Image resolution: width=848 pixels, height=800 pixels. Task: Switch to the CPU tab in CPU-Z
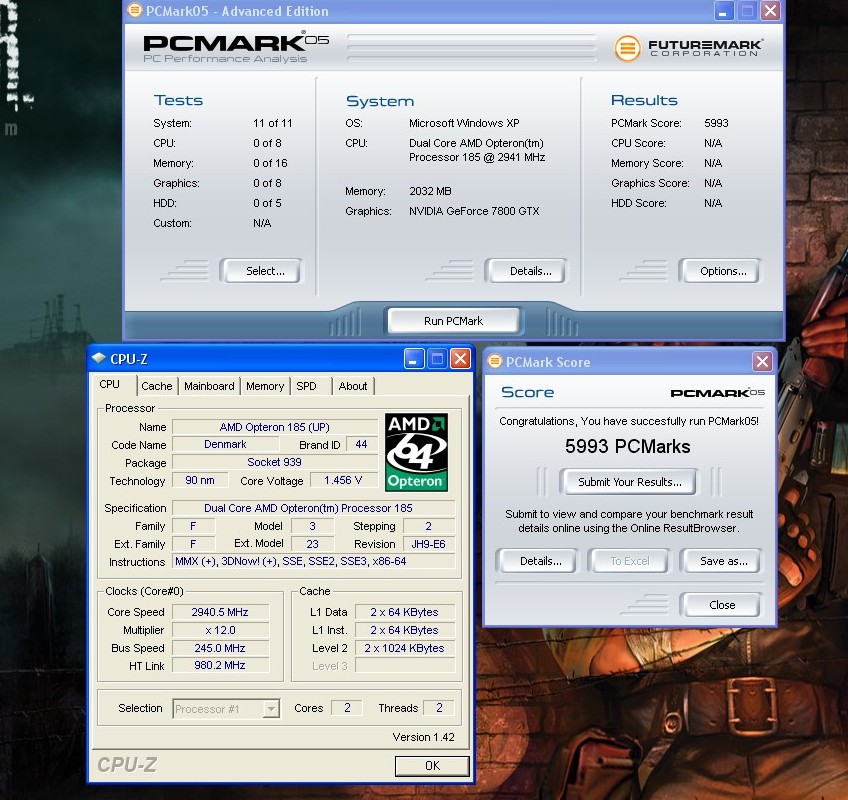tap(109, 385)
